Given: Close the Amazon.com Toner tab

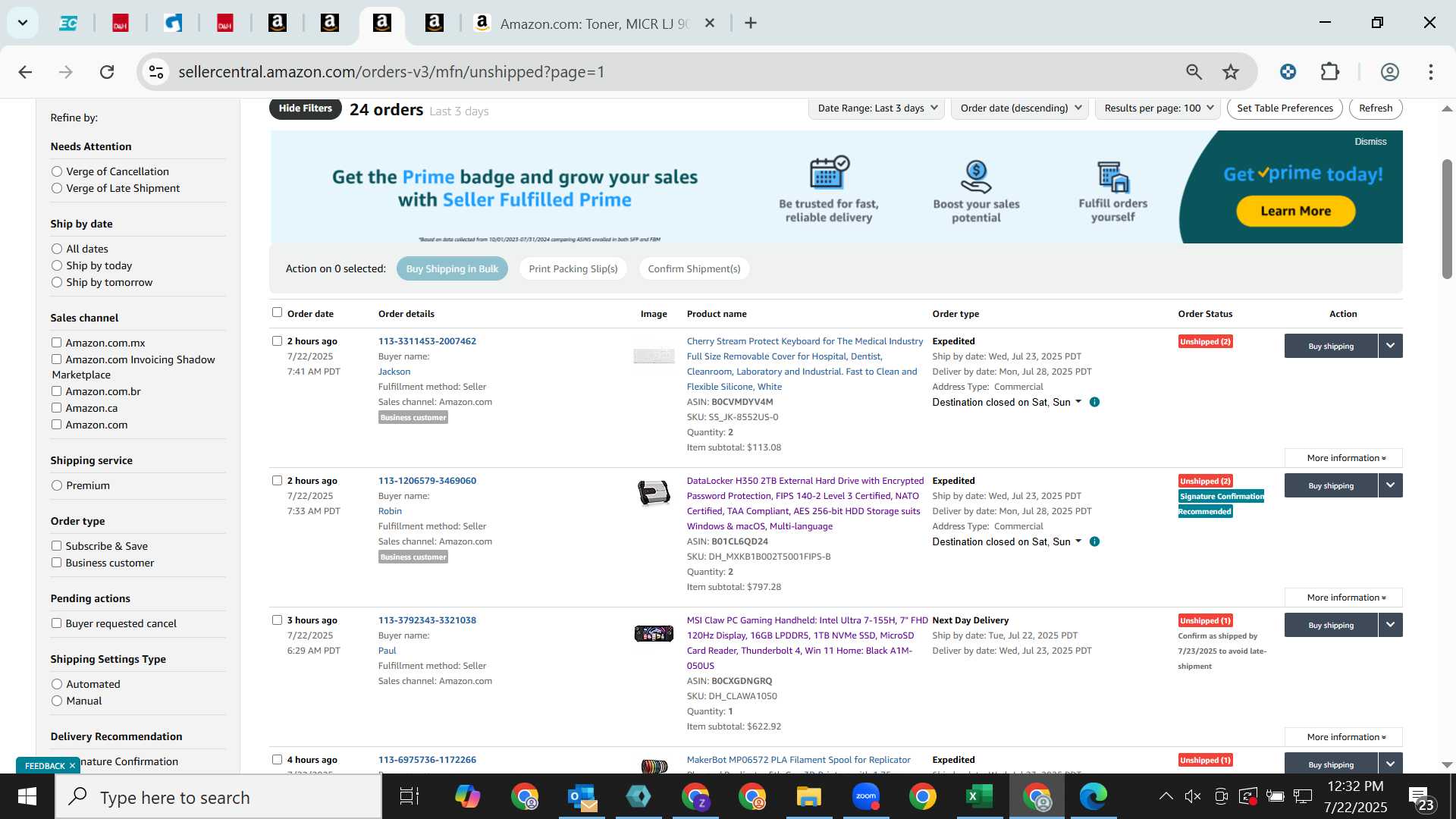Looking at the screenshot, I should pyautogui.click(x=710, y=24).
